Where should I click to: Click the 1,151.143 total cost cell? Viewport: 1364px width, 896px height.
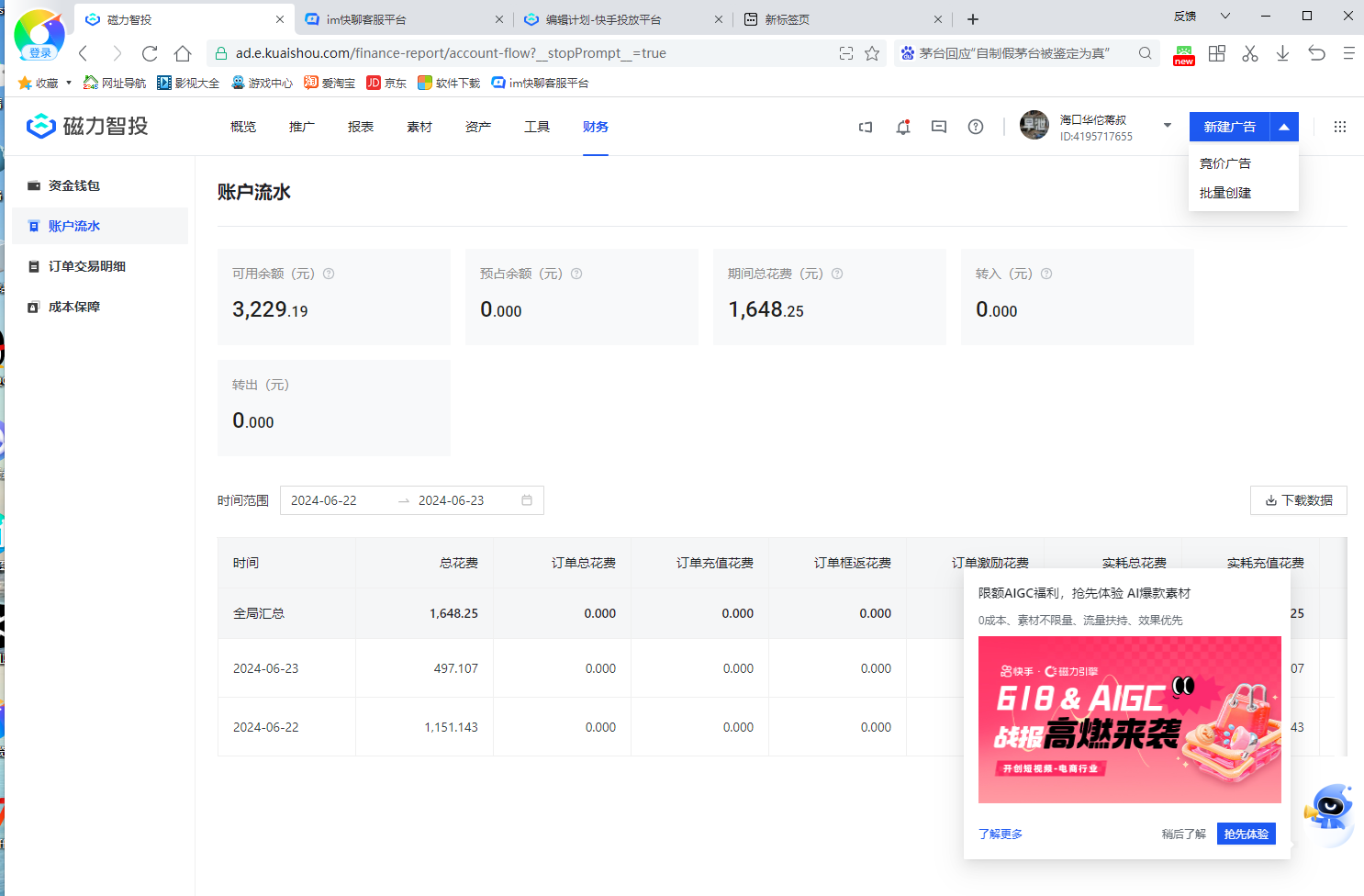451,727
